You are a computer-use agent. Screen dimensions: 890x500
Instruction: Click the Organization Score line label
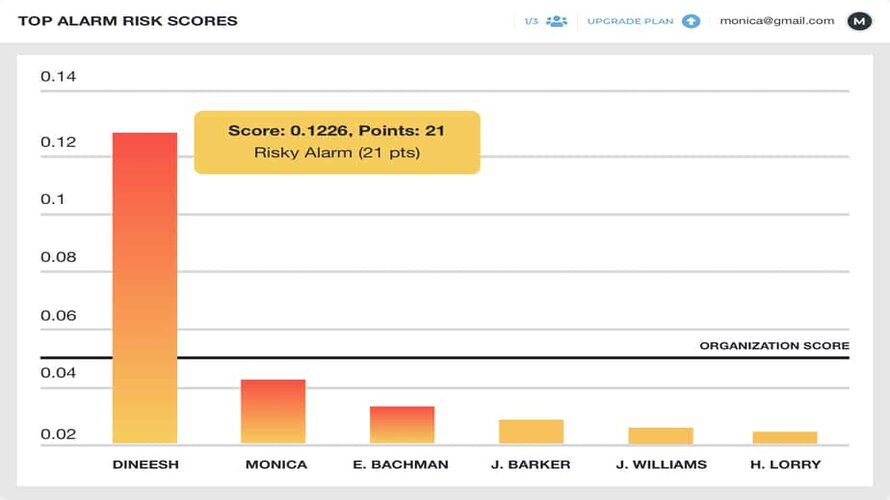tap(774, 346)
